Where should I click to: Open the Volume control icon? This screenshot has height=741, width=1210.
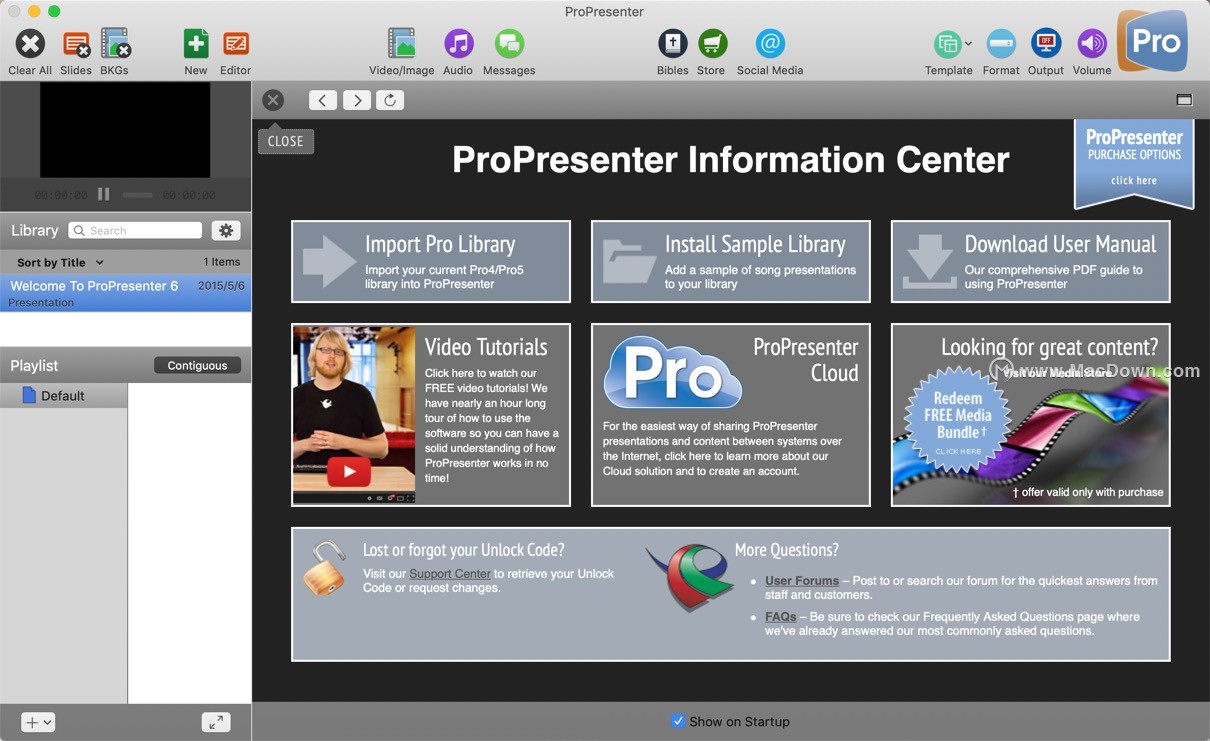pyautogui.click(x=1092, y=44)
